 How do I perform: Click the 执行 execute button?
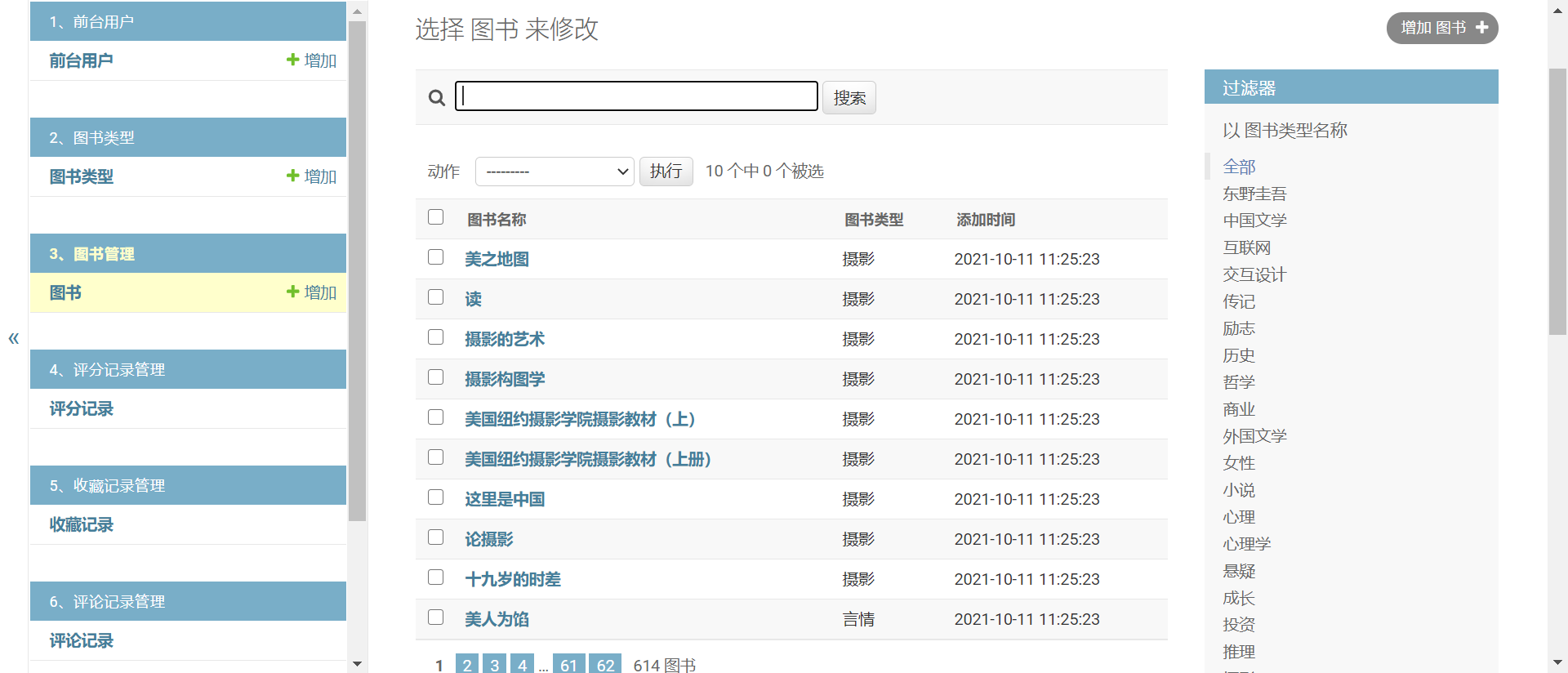click(x=666, y=172)
